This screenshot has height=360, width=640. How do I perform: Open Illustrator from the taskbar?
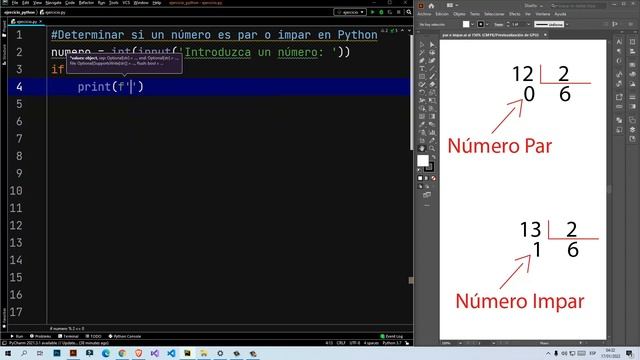pyautogui.click(x=73, y=353)
